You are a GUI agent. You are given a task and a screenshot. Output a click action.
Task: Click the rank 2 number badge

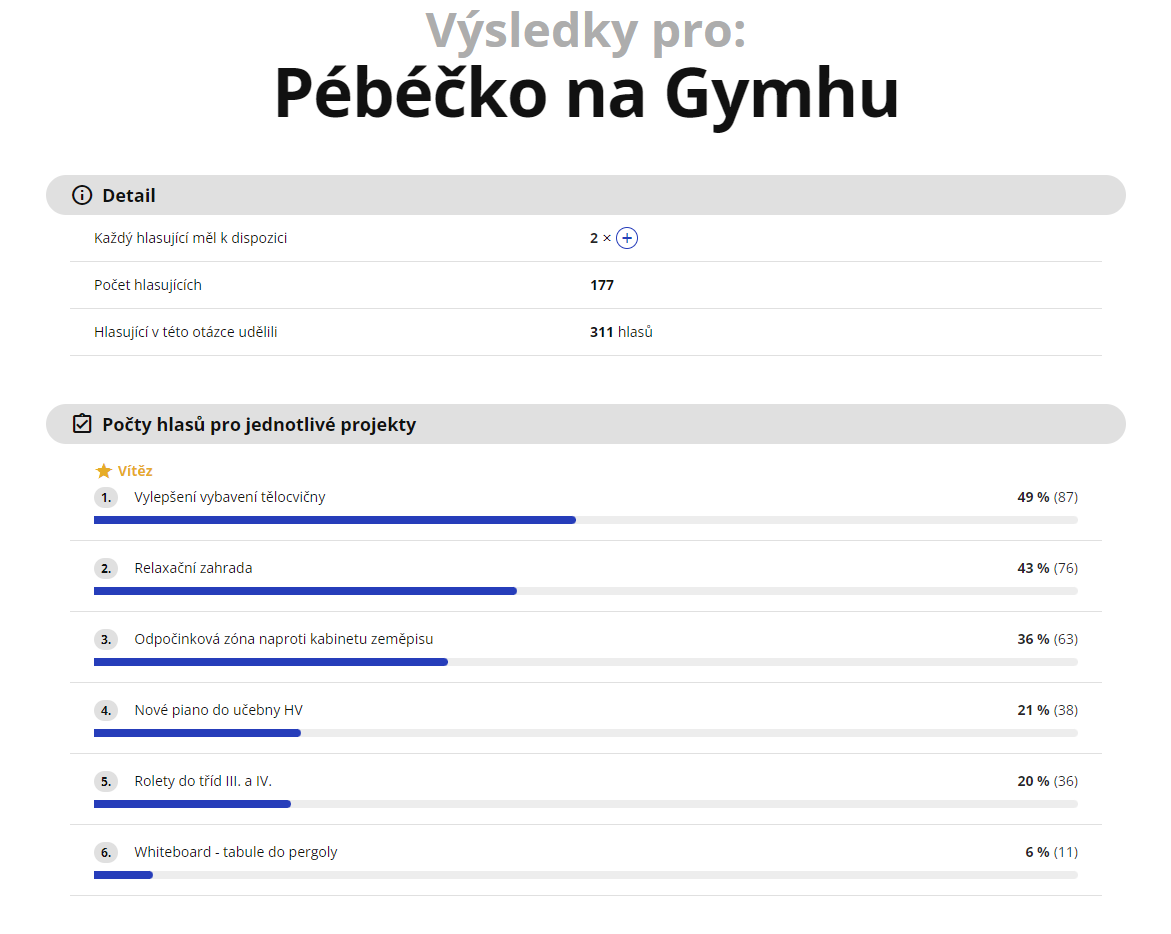106,568
